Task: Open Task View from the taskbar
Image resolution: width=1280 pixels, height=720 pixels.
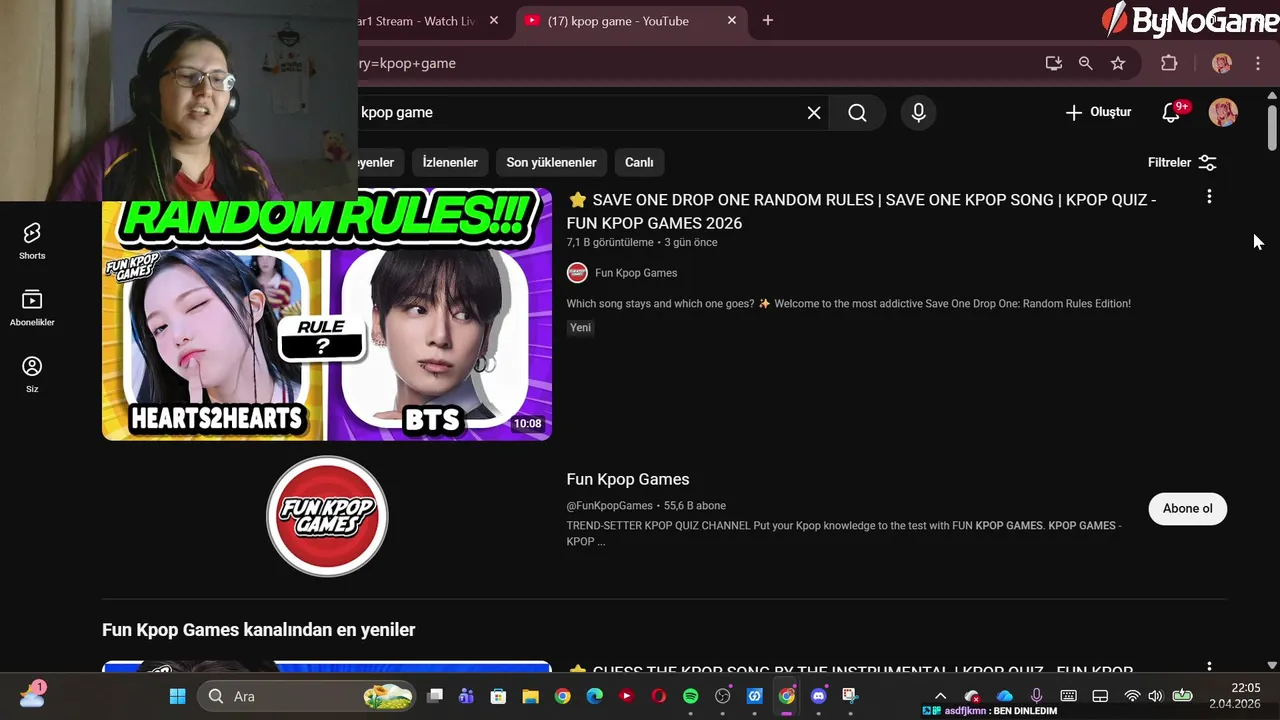Action: [435, 696]
